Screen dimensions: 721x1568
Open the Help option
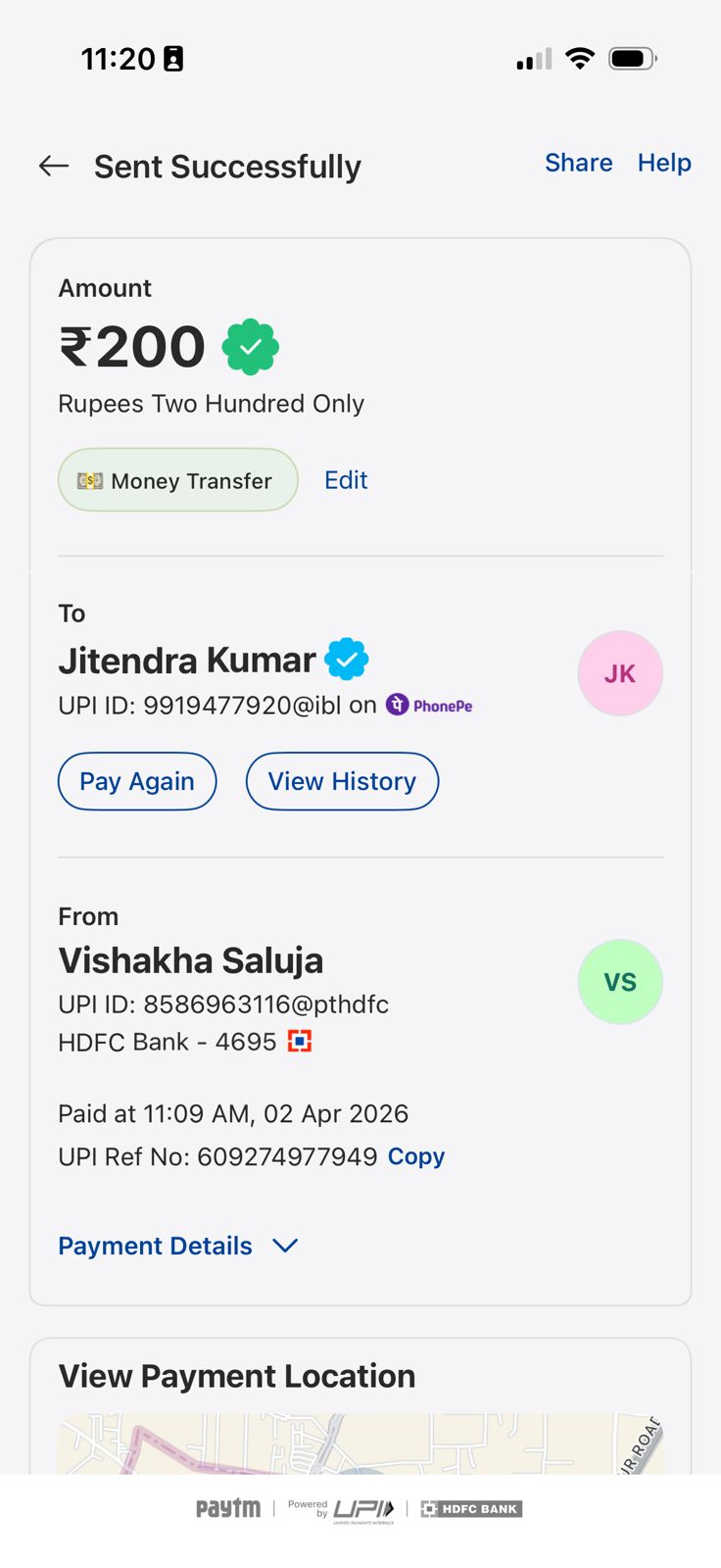664,163
